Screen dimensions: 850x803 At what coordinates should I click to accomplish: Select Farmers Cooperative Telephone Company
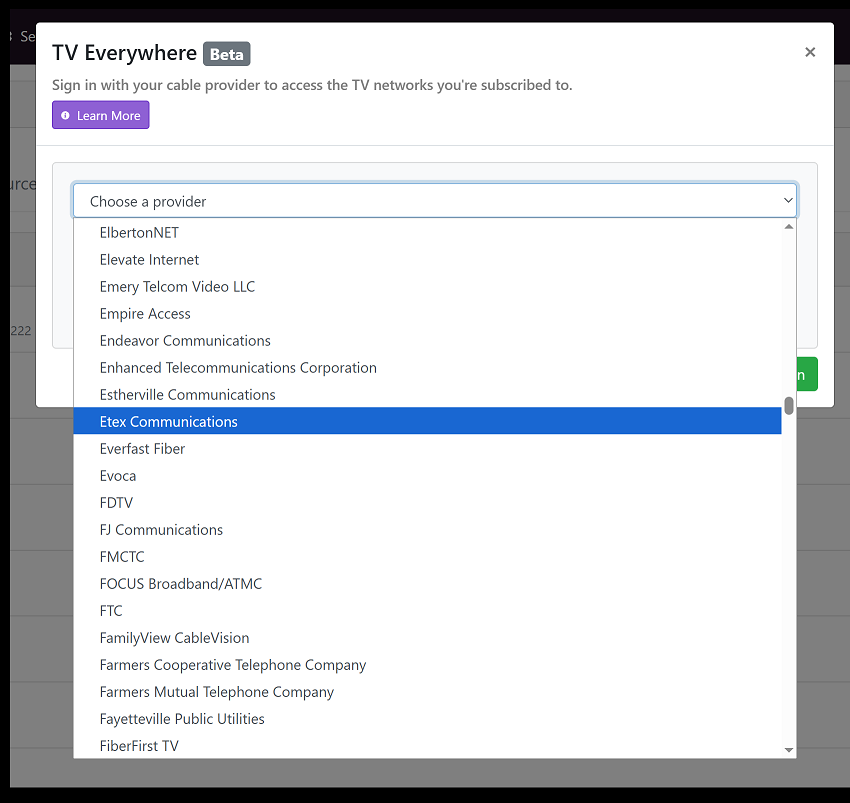233,664
